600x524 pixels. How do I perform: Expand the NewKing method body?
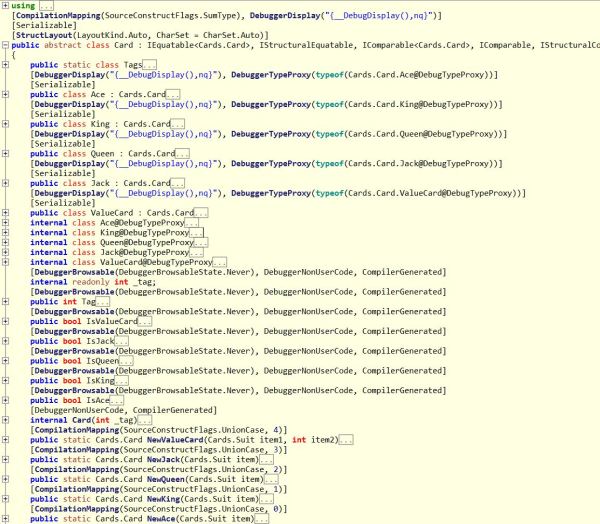pos(5,499)
